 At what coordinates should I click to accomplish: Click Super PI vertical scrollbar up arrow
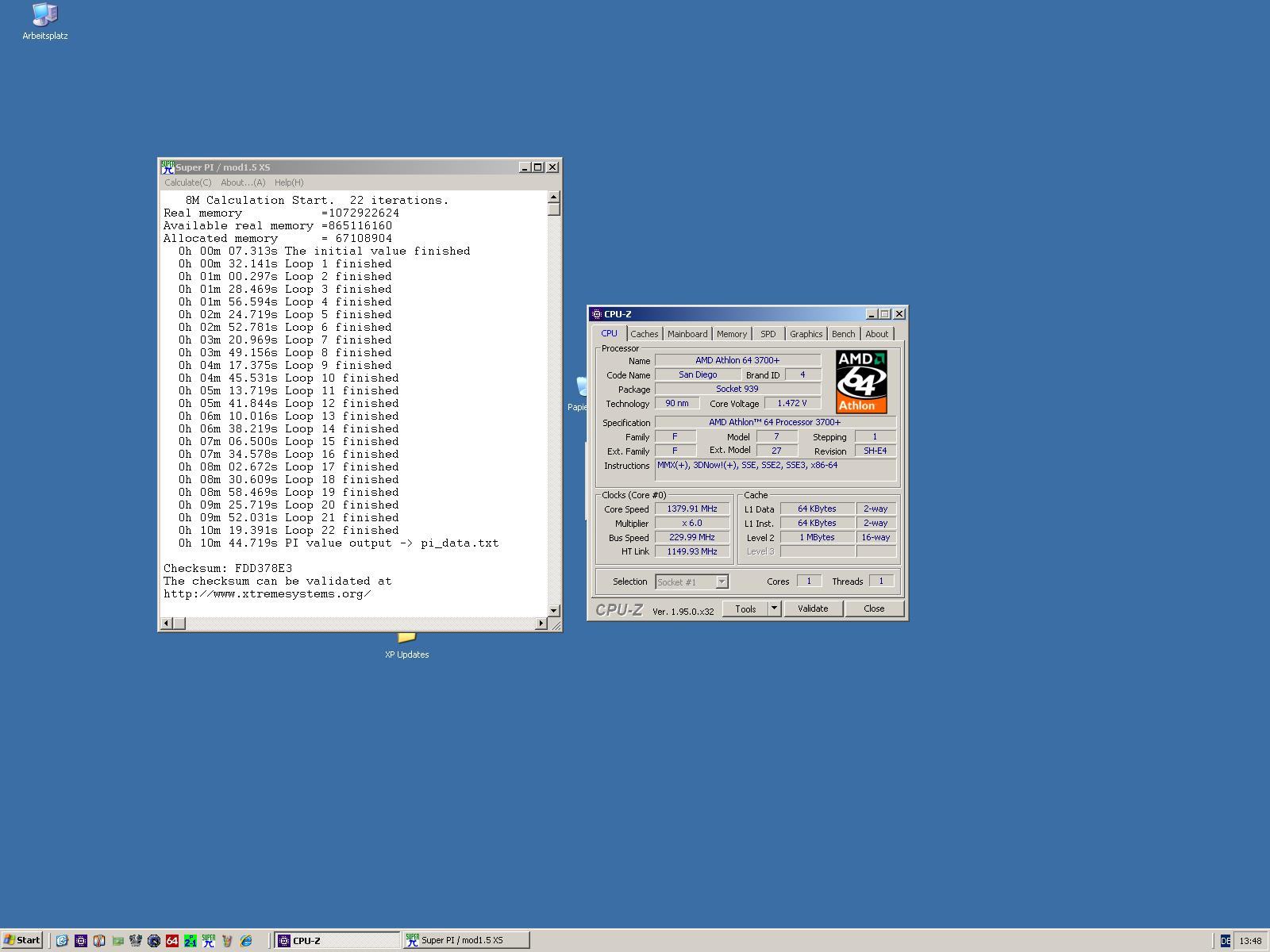(x=554, y=197)
